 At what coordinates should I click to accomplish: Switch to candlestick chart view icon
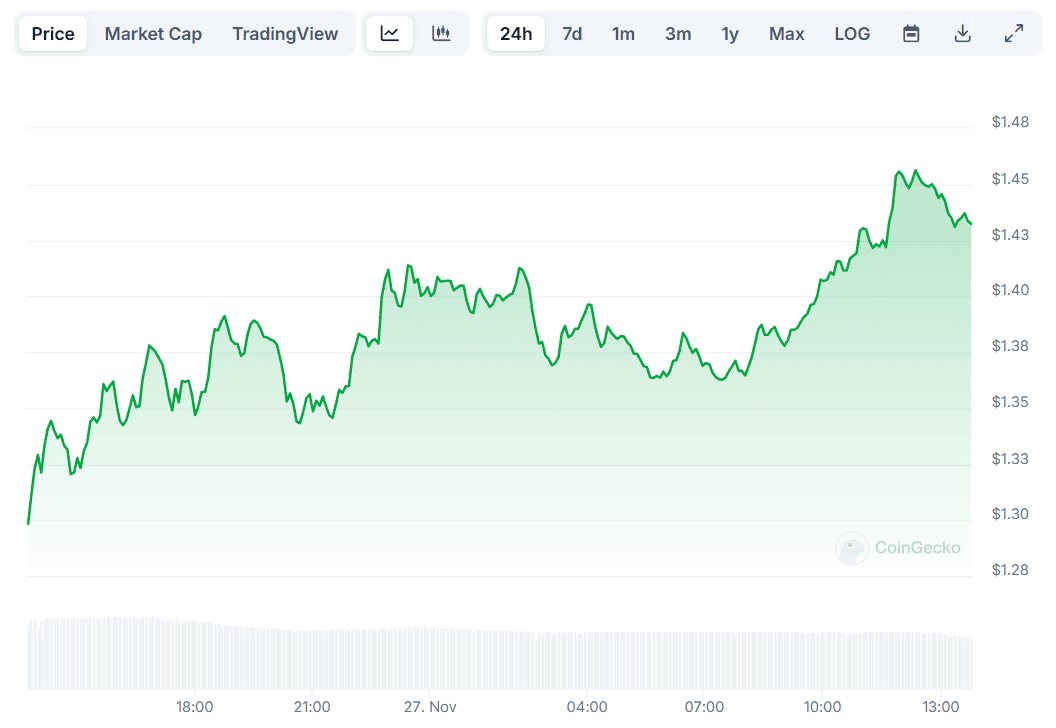click(441, 33)
